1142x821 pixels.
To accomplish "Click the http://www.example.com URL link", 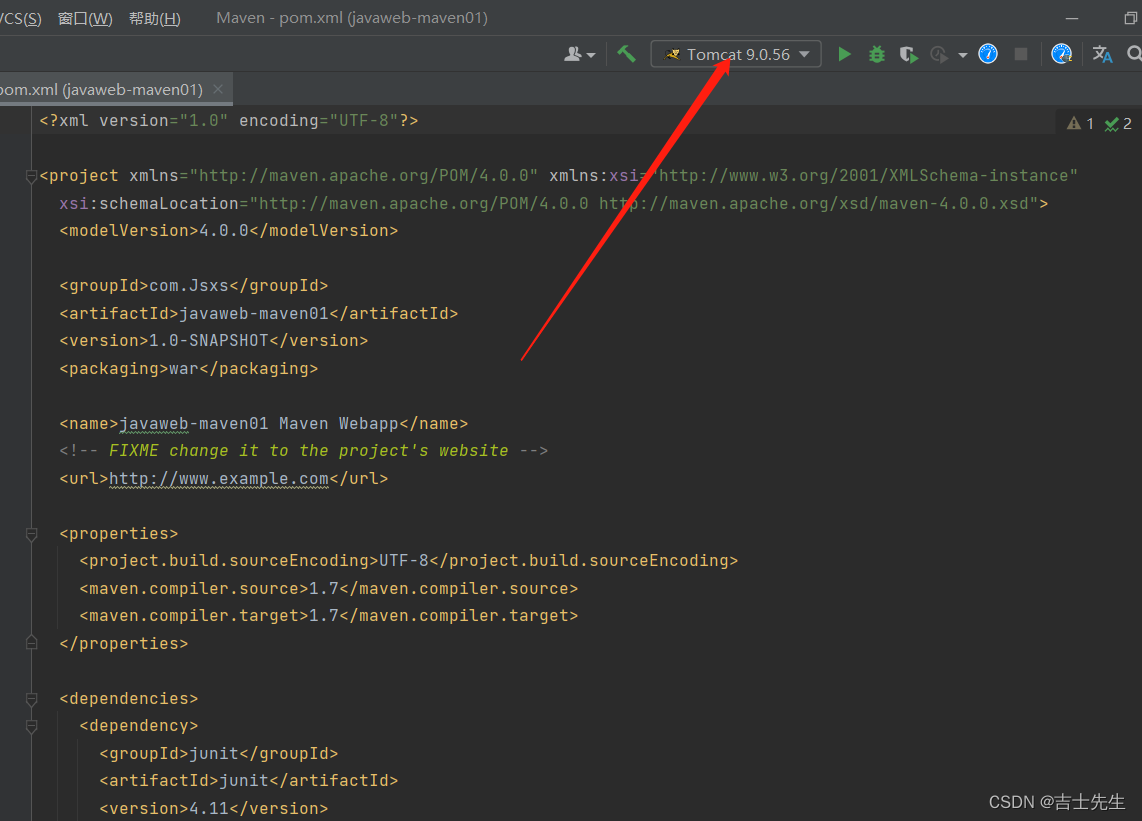I will click(x=218, y=479).
